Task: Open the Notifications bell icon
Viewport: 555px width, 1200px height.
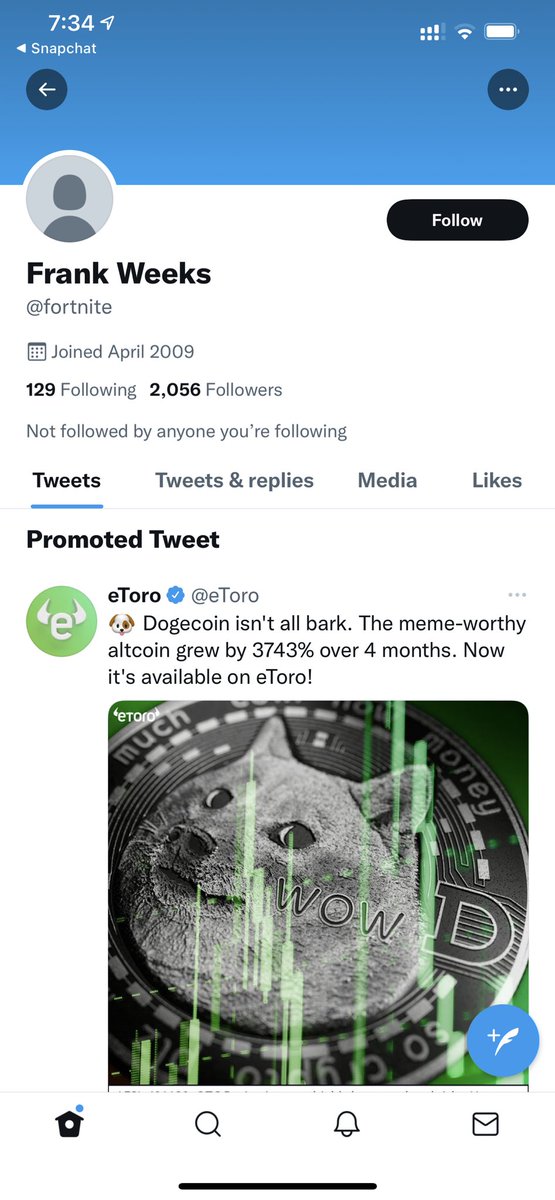Action: click(346, 1125)
